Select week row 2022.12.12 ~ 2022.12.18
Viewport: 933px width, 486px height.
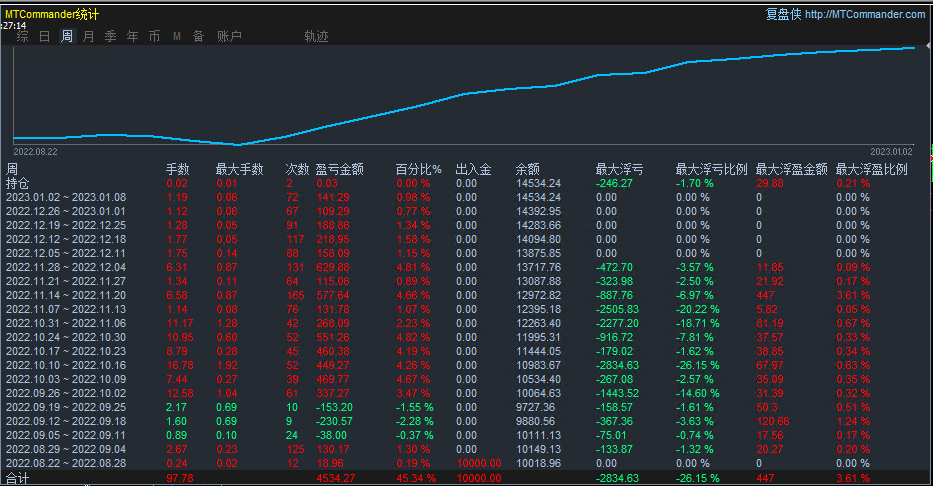[466, 239]
